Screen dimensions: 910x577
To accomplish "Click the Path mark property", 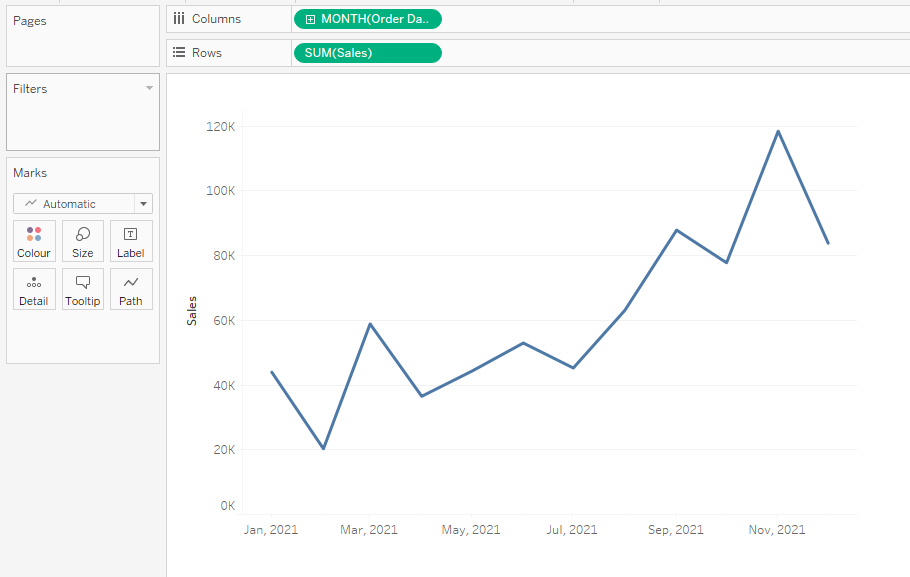I will coord(131,289).
